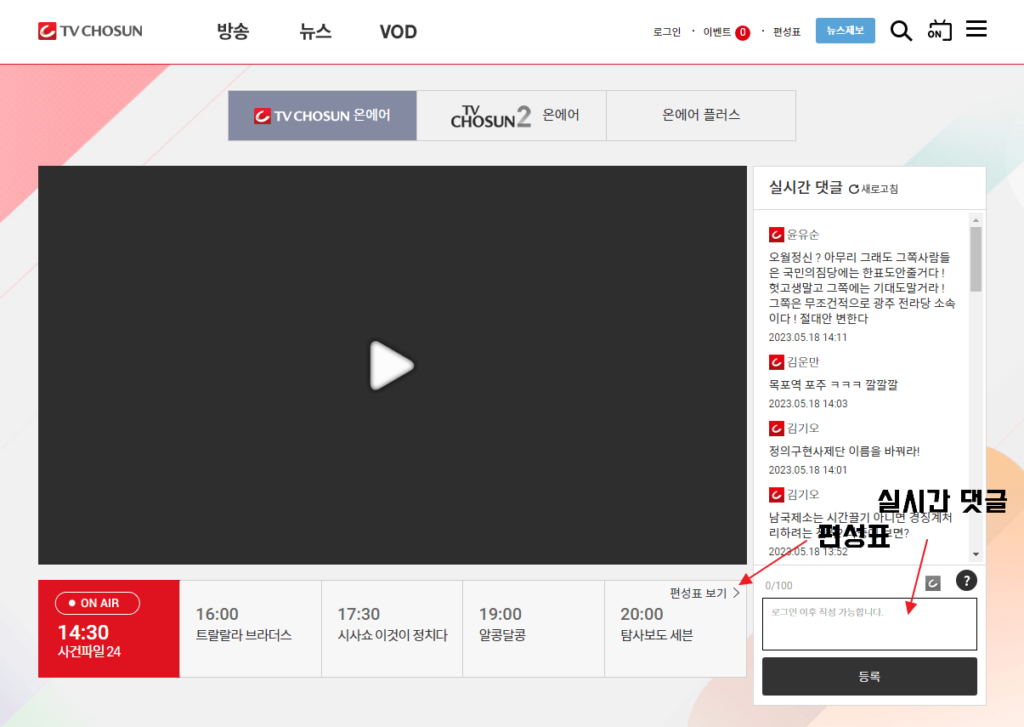The image size is (1024, 727).
Task: Click the 뉴스제보 button
Action: coord(845,31)
